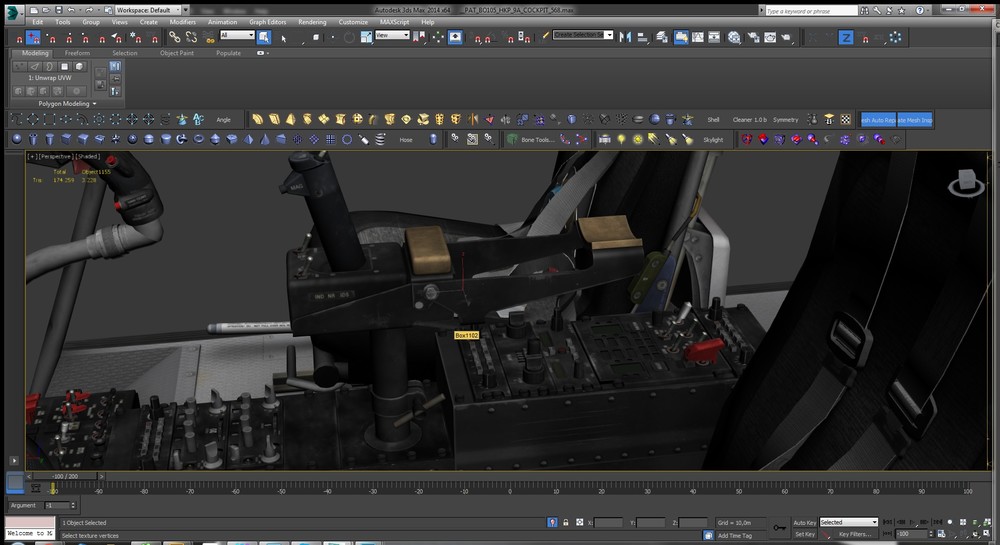The image size is (1000, 545).
Task: Switch to the Freeform ribbon tab
Action: tap(77, 53)
